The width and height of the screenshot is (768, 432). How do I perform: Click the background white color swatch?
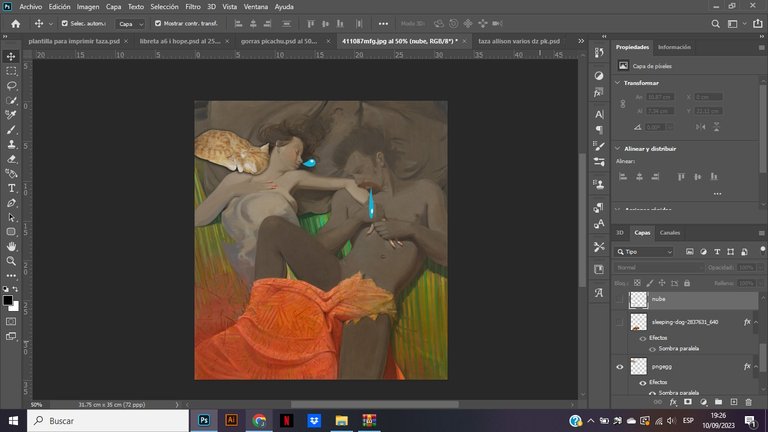pos(15,308)
